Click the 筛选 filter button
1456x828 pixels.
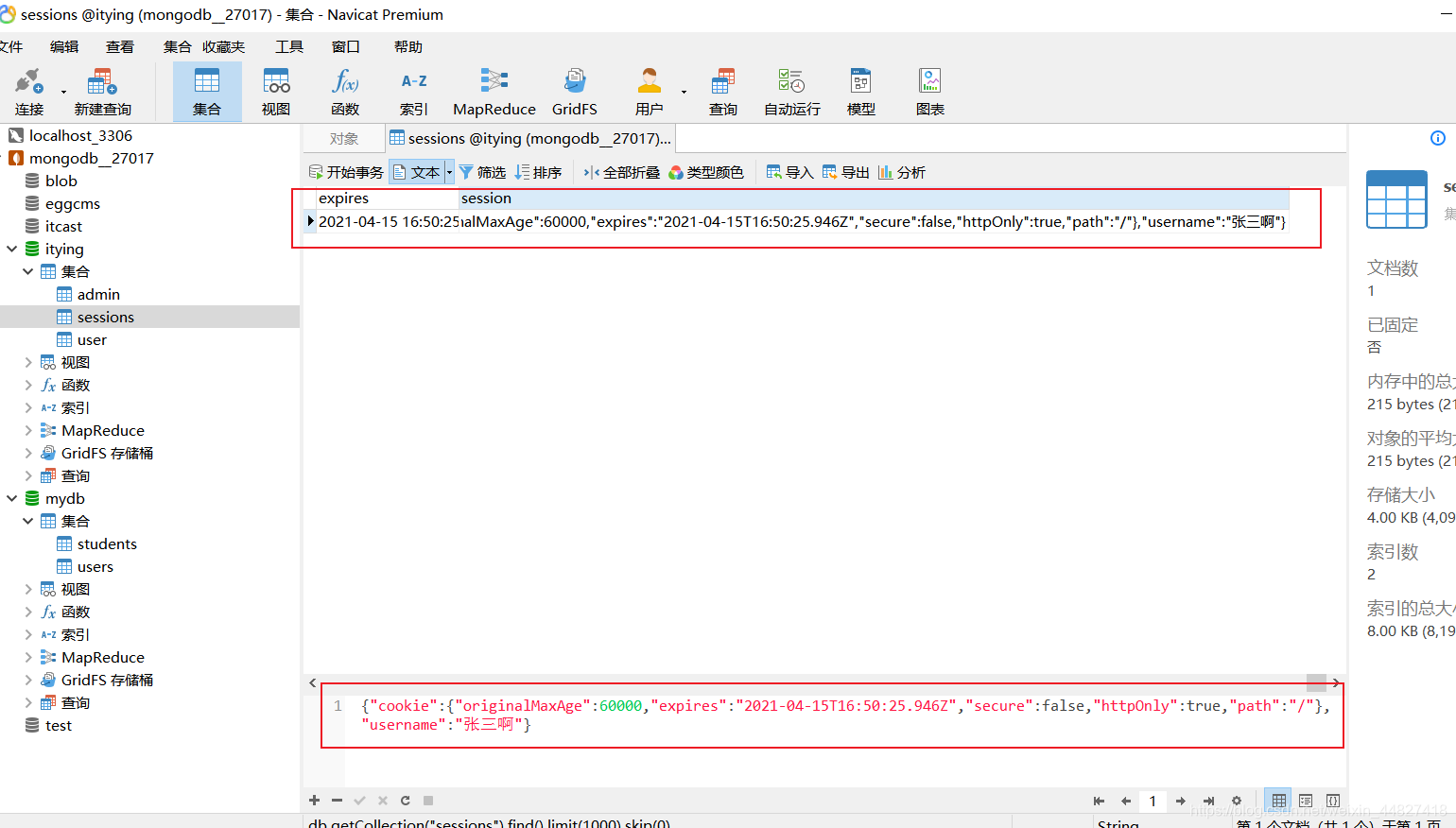482,172
